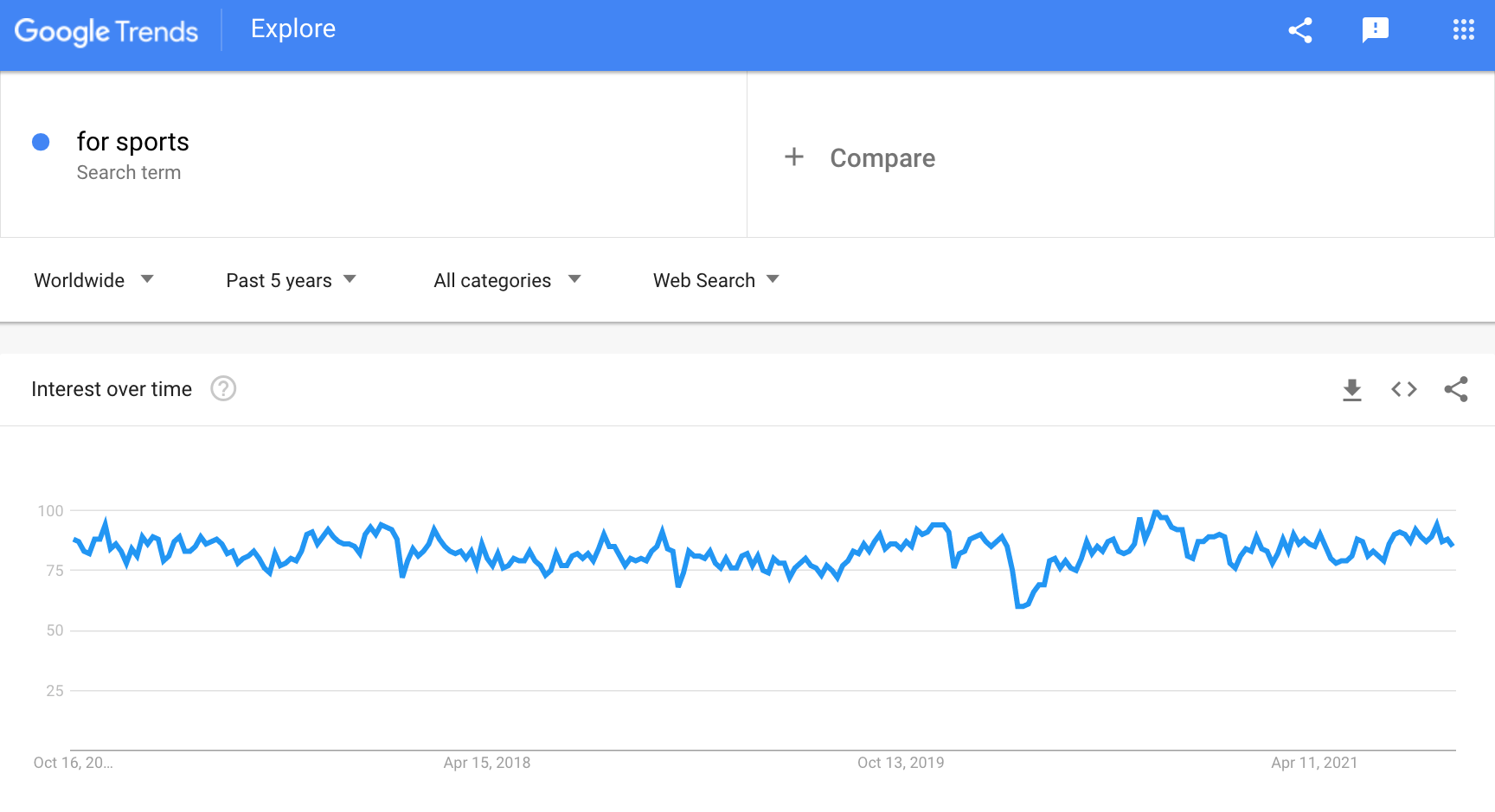Click the blue dot beside for sports
This screenshot has height=812, width=1495.
(41, 142)
